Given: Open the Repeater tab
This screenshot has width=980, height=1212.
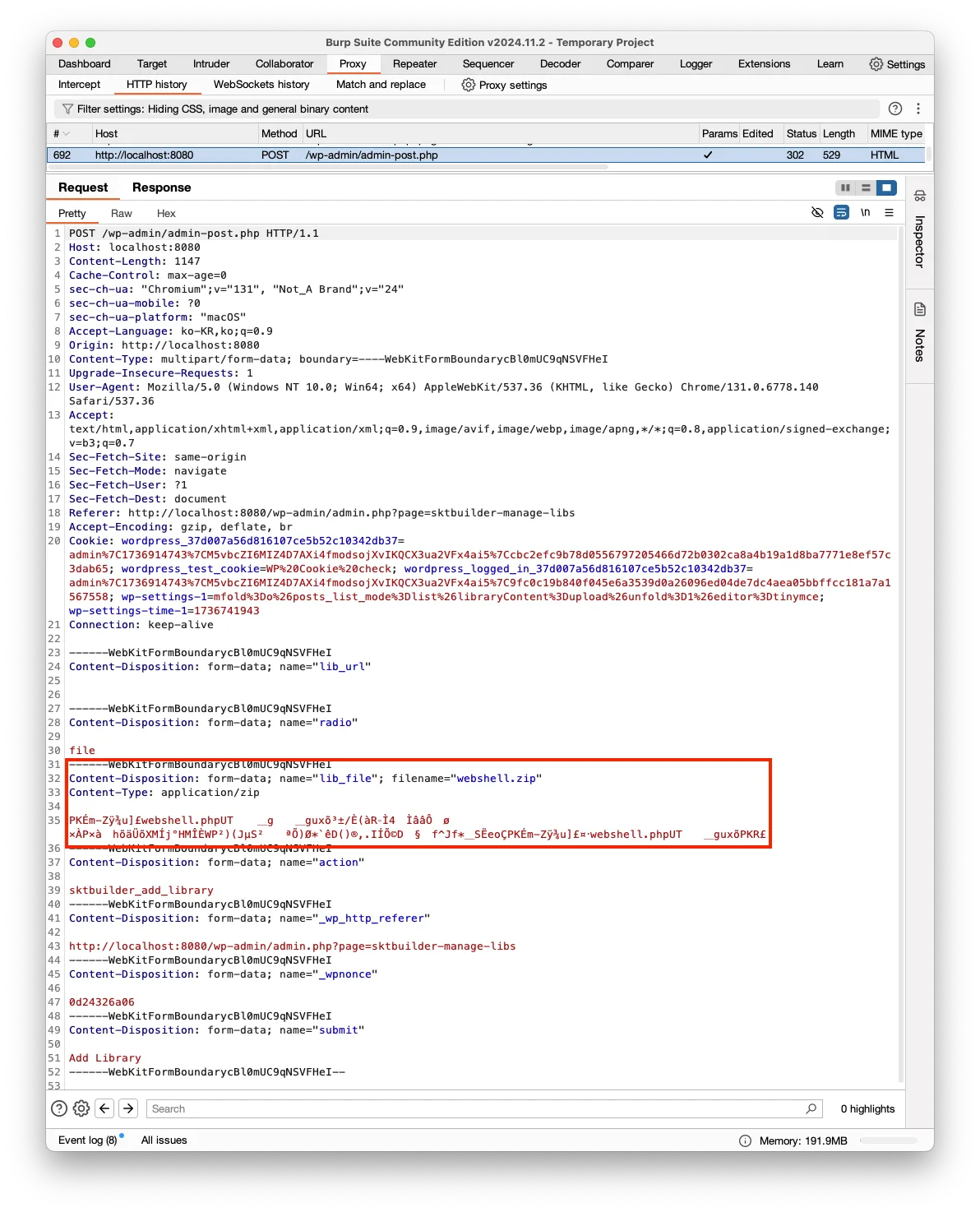Looking at the screenshot, I should [x=415, y=64].
